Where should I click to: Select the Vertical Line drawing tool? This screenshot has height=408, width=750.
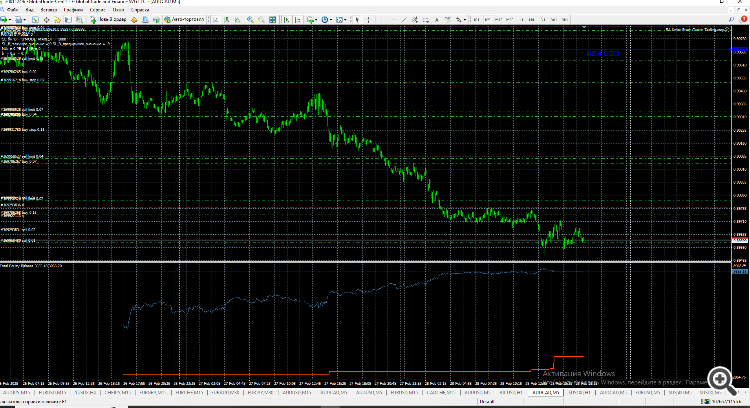coord(382,20)
